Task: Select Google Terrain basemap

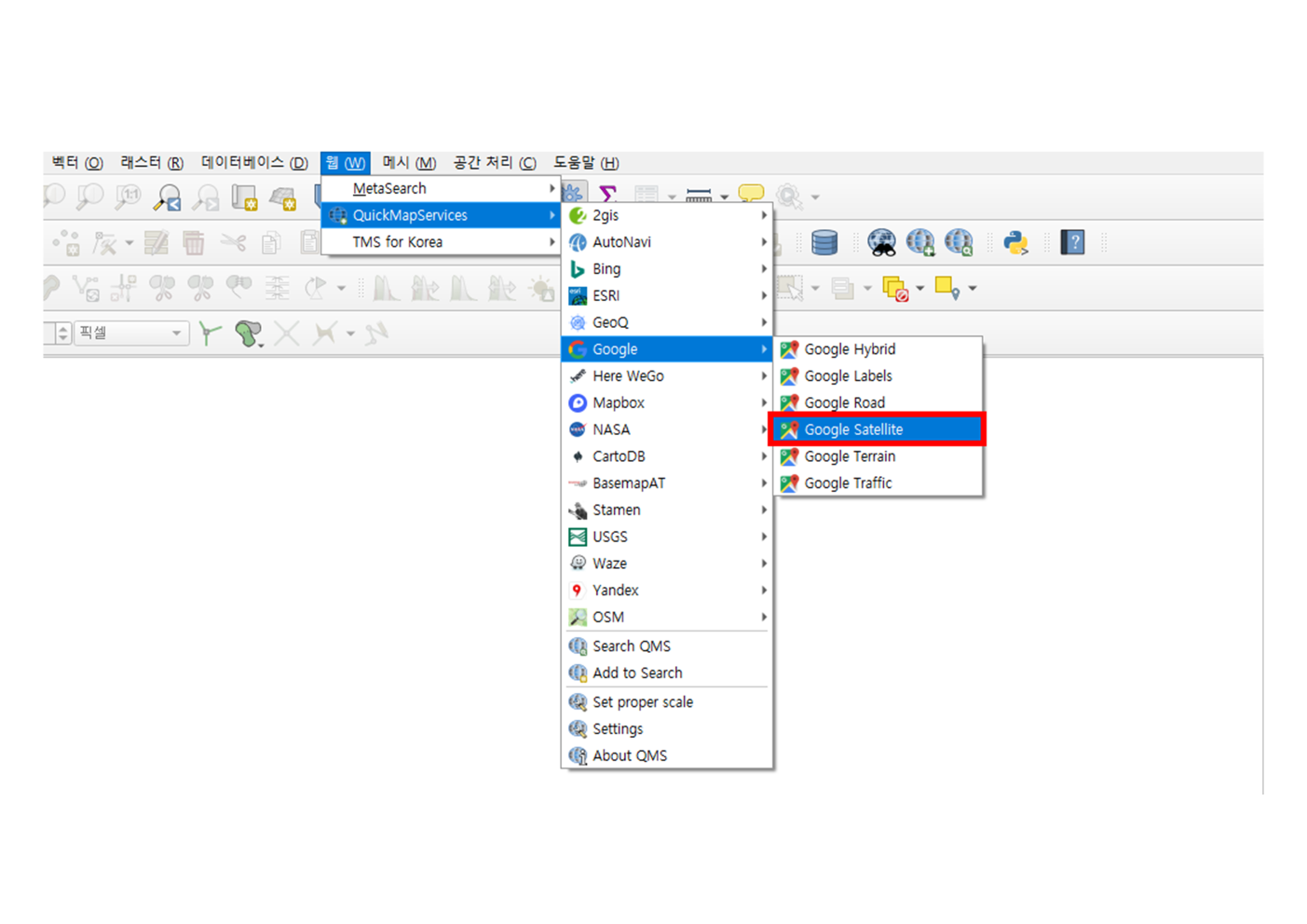Action: [x=878, y=456]
